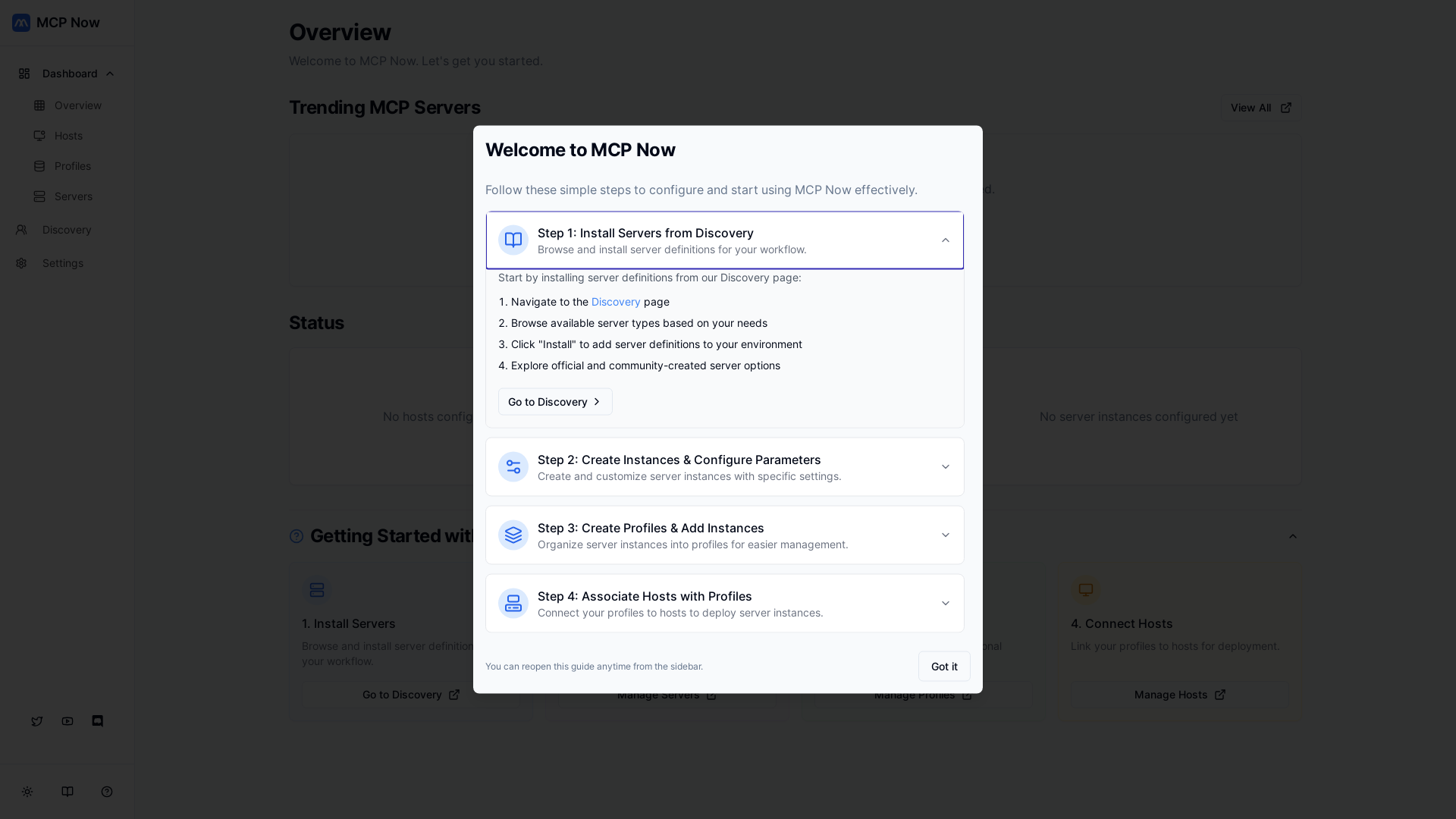Click the Overview table icon in sidebar

[39, 105]
